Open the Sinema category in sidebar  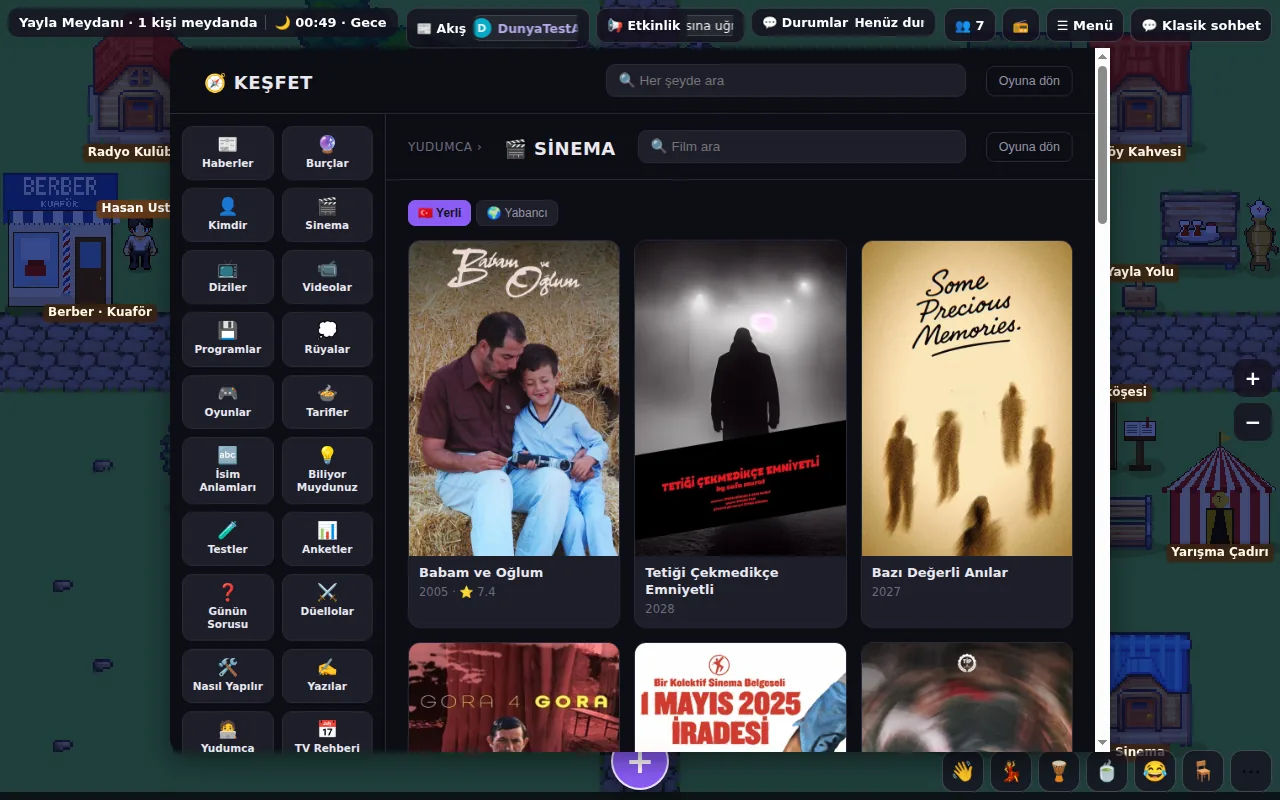pos(327,215)
